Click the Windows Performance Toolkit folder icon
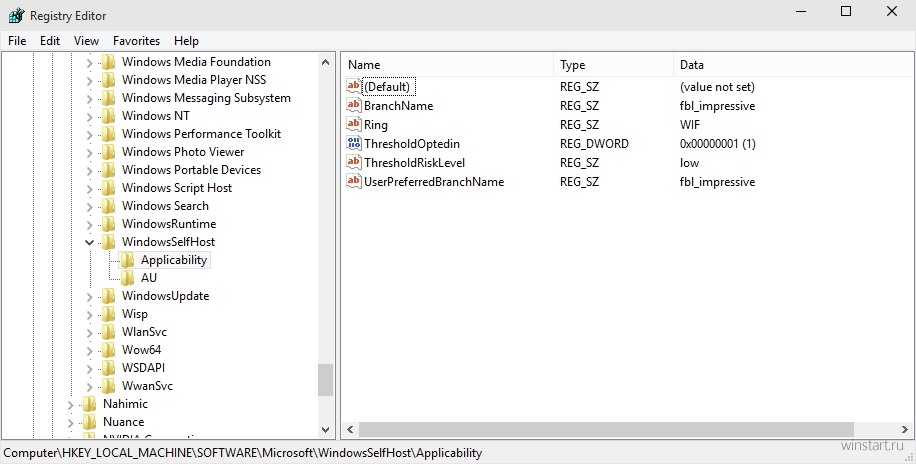 (x=109, y=134)
